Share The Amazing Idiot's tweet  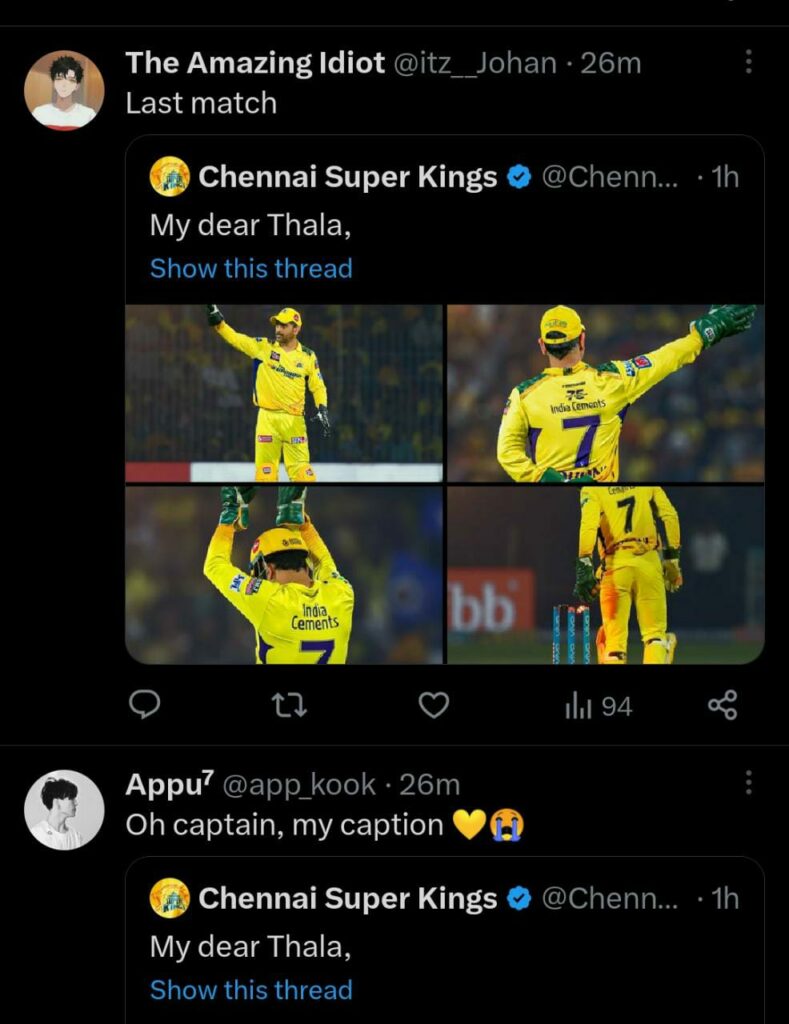point(722,705)
